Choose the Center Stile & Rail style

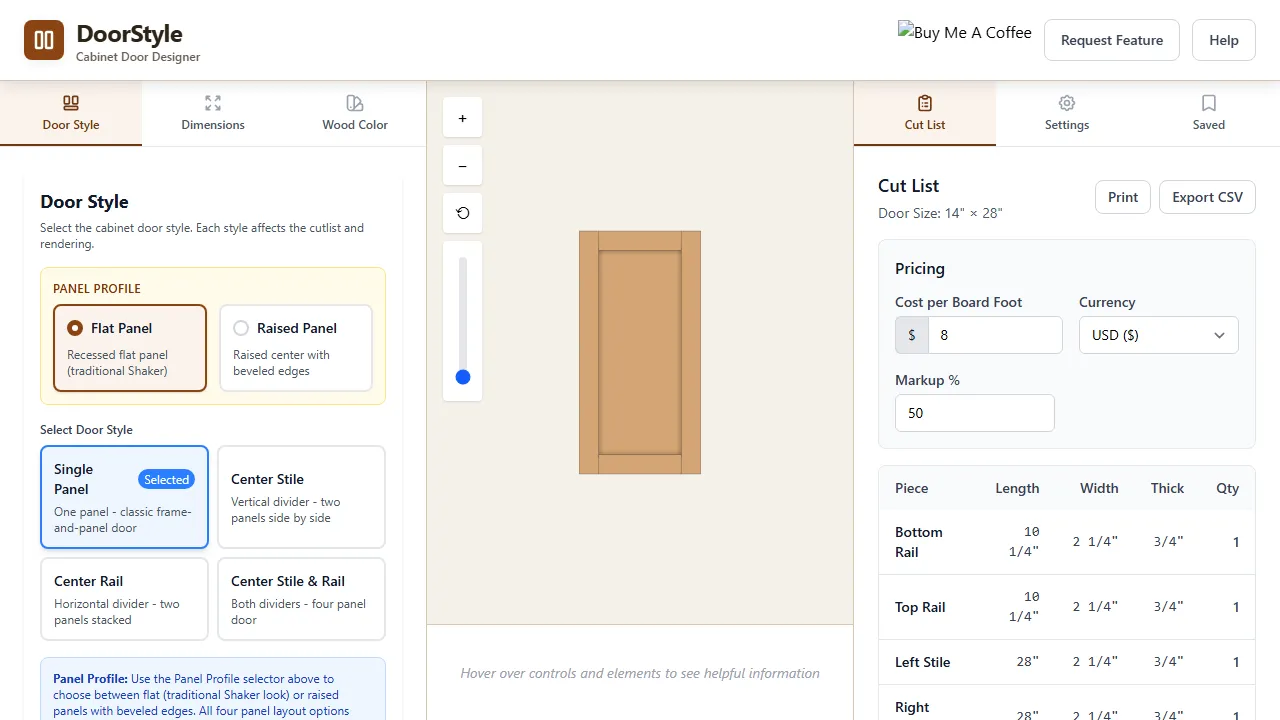301,598
